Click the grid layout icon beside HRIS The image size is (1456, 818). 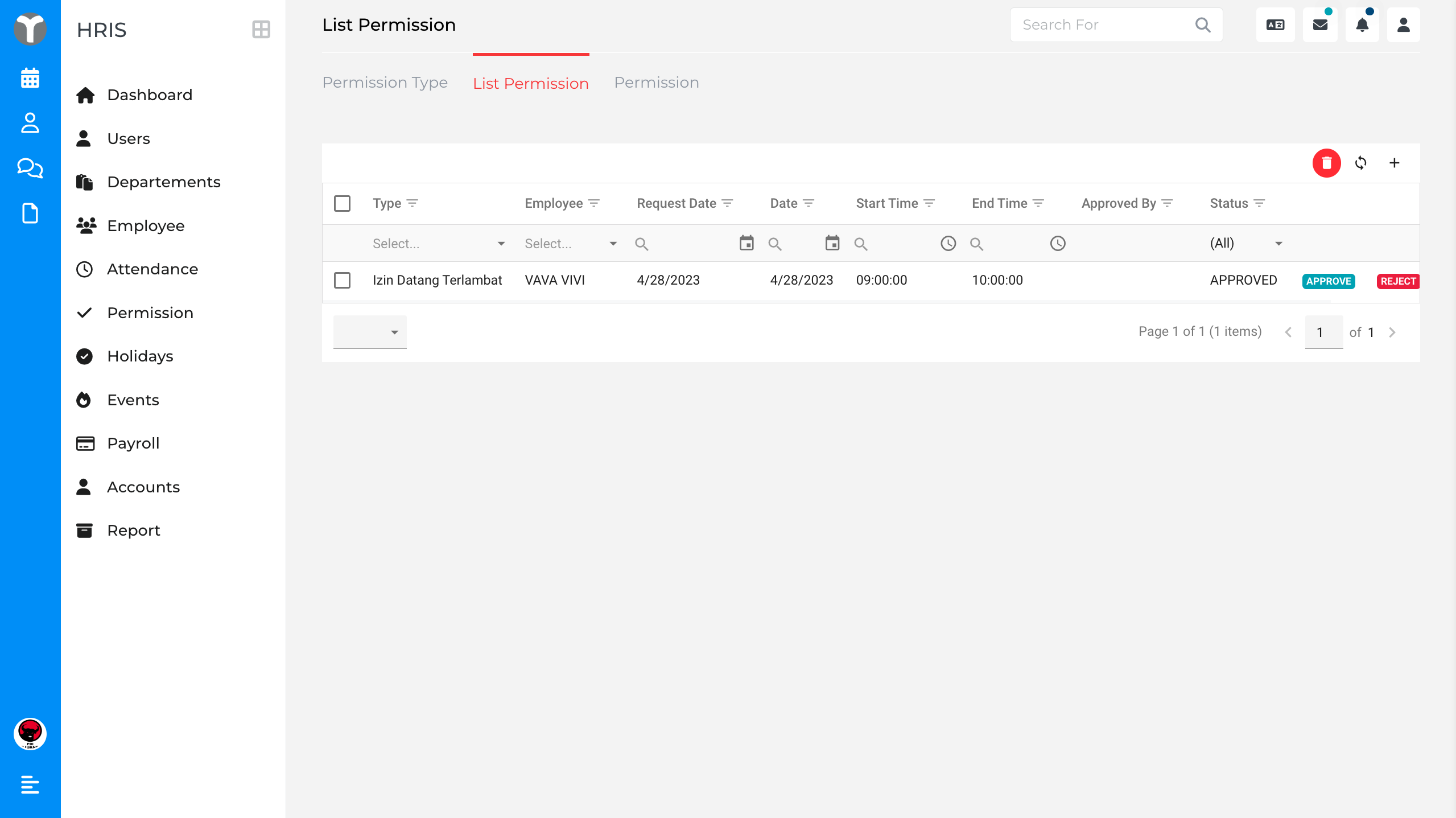[x=261, y=30]
